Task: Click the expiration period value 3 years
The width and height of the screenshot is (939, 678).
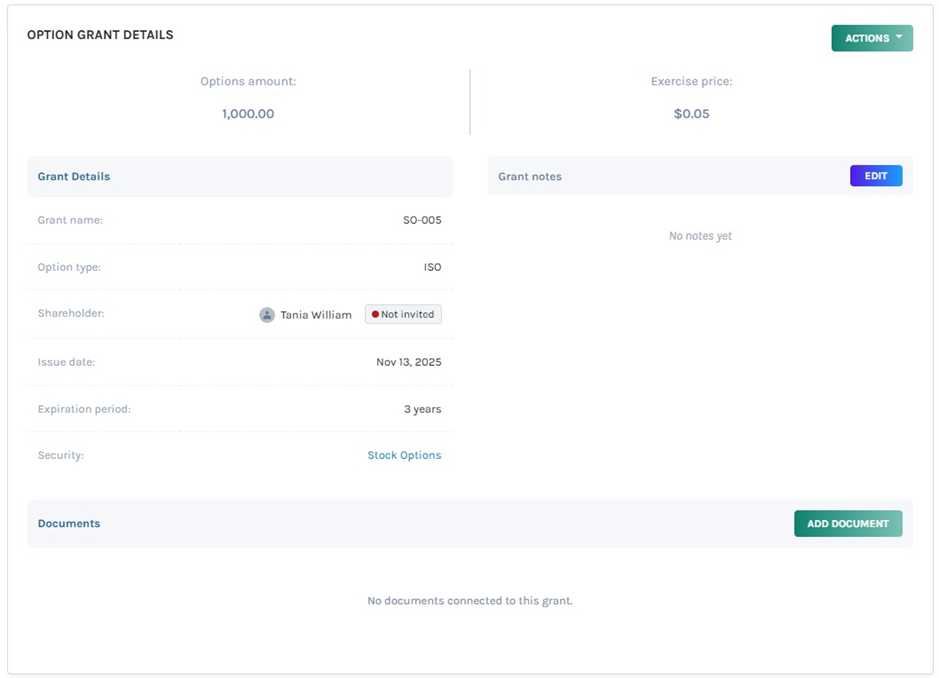Action: point(422,409)
